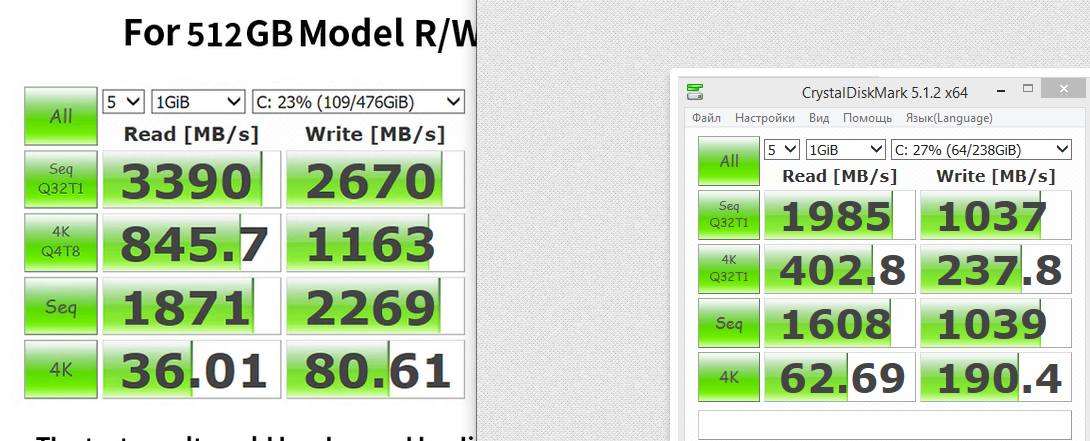Minimize the CrystalDiskMark window
1090x441 pixels.
pyautogui.click(x=1001, y=90)
